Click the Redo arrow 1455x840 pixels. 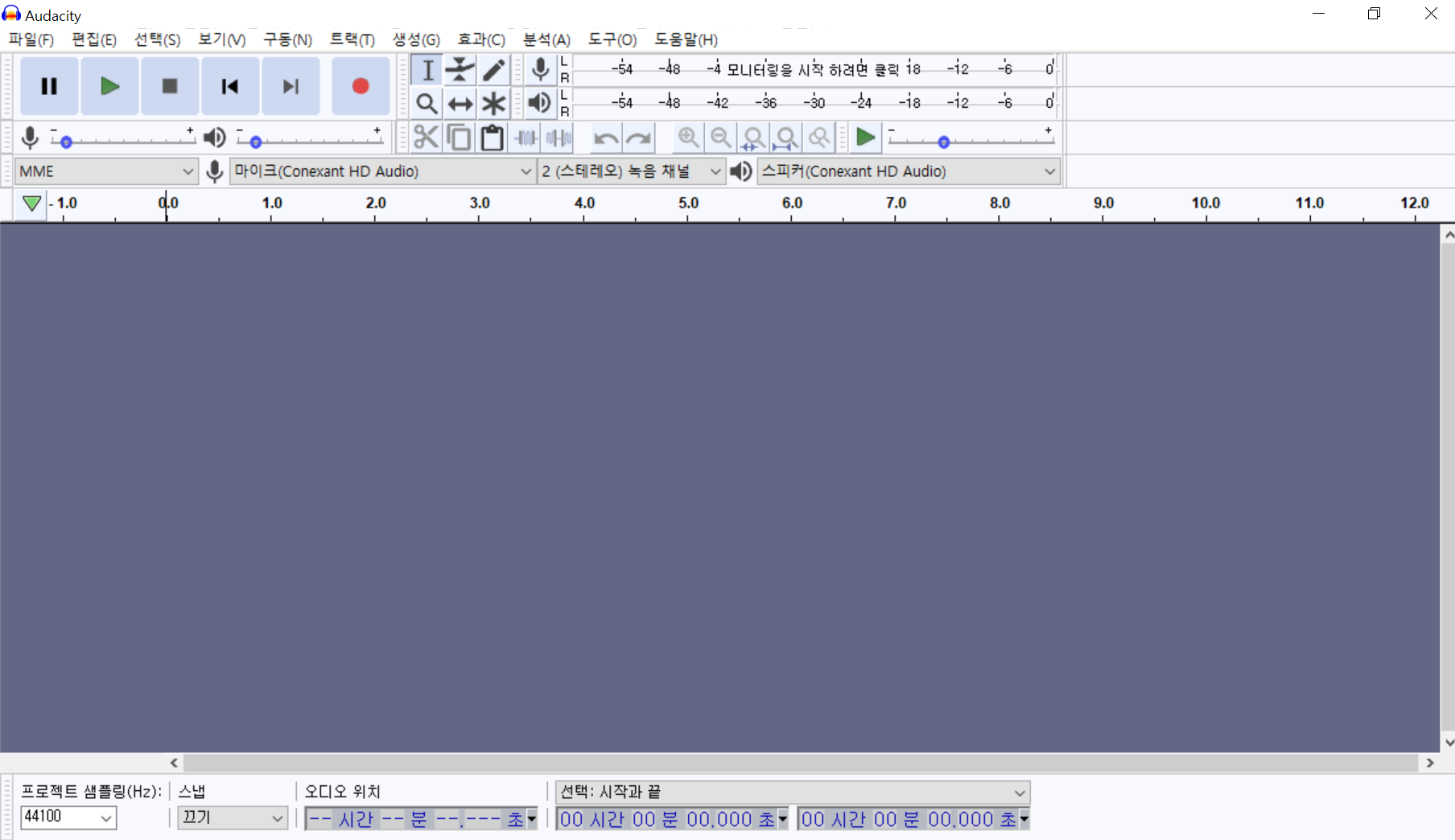click(x=638, y=138)
